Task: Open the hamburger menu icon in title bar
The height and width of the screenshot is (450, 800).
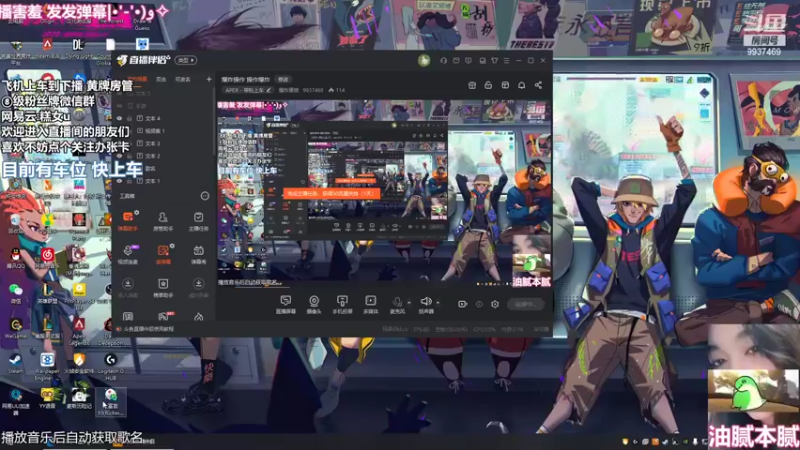Action: (x=507, y=60)
